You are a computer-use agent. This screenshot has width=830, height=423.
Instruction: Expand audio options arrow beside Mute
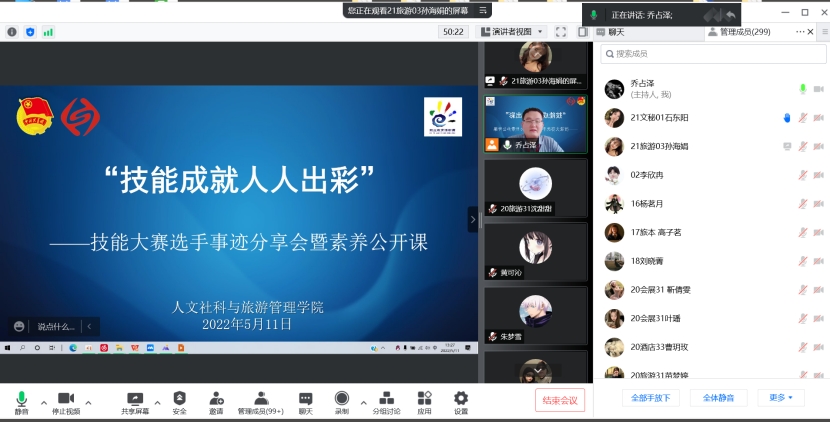coord(44,403)
